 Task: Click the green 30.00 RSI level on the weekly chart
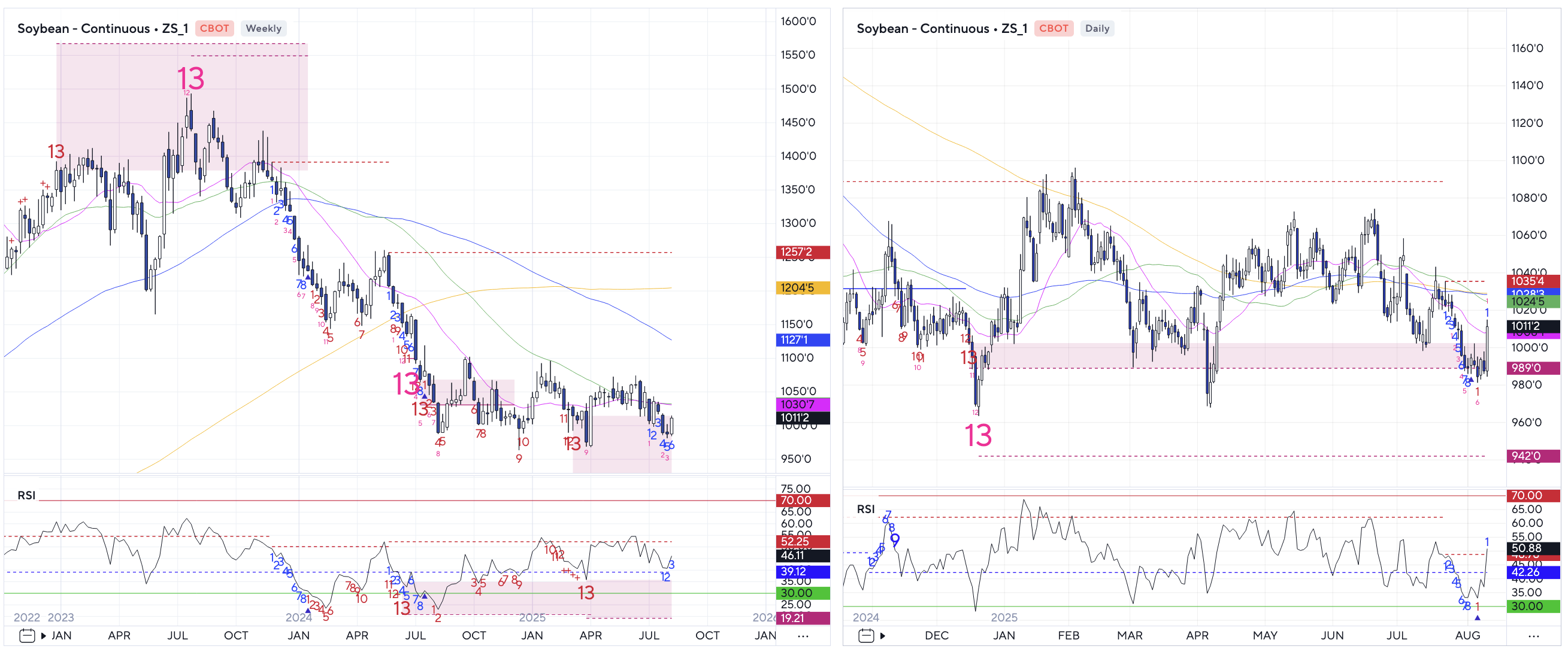802,593
